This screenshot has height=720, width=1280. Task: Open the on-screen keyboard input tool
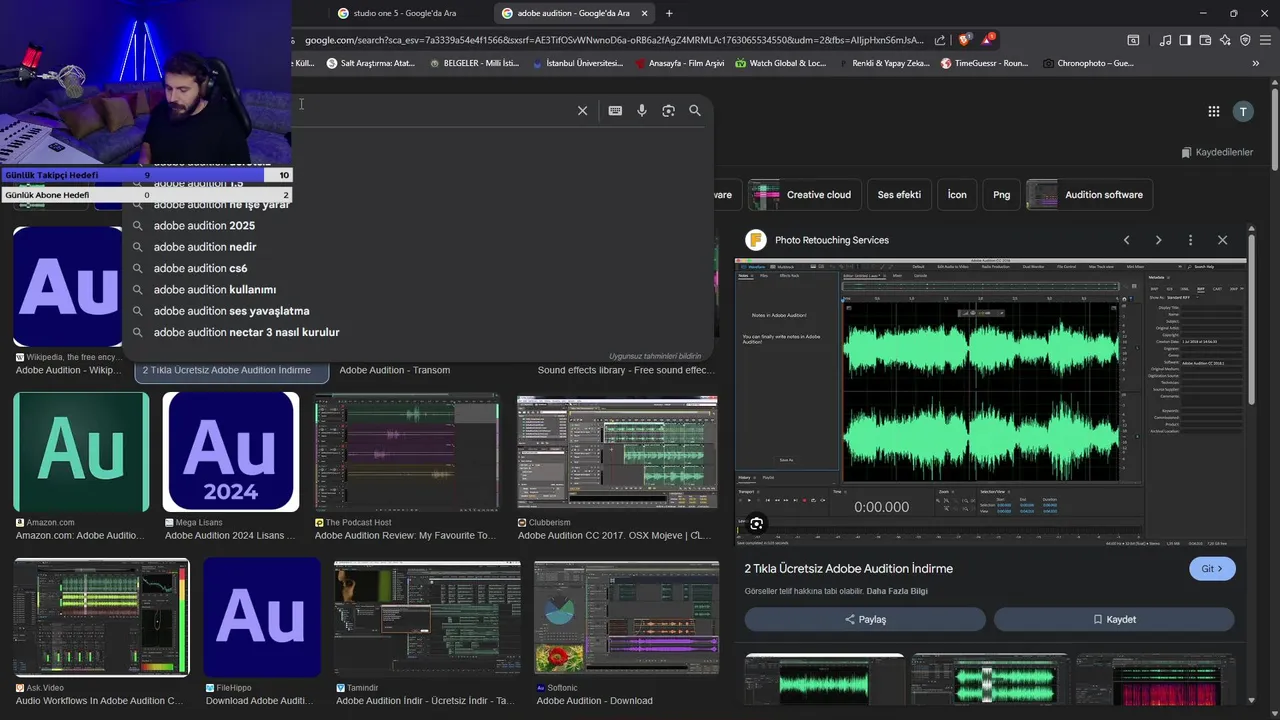615,111
